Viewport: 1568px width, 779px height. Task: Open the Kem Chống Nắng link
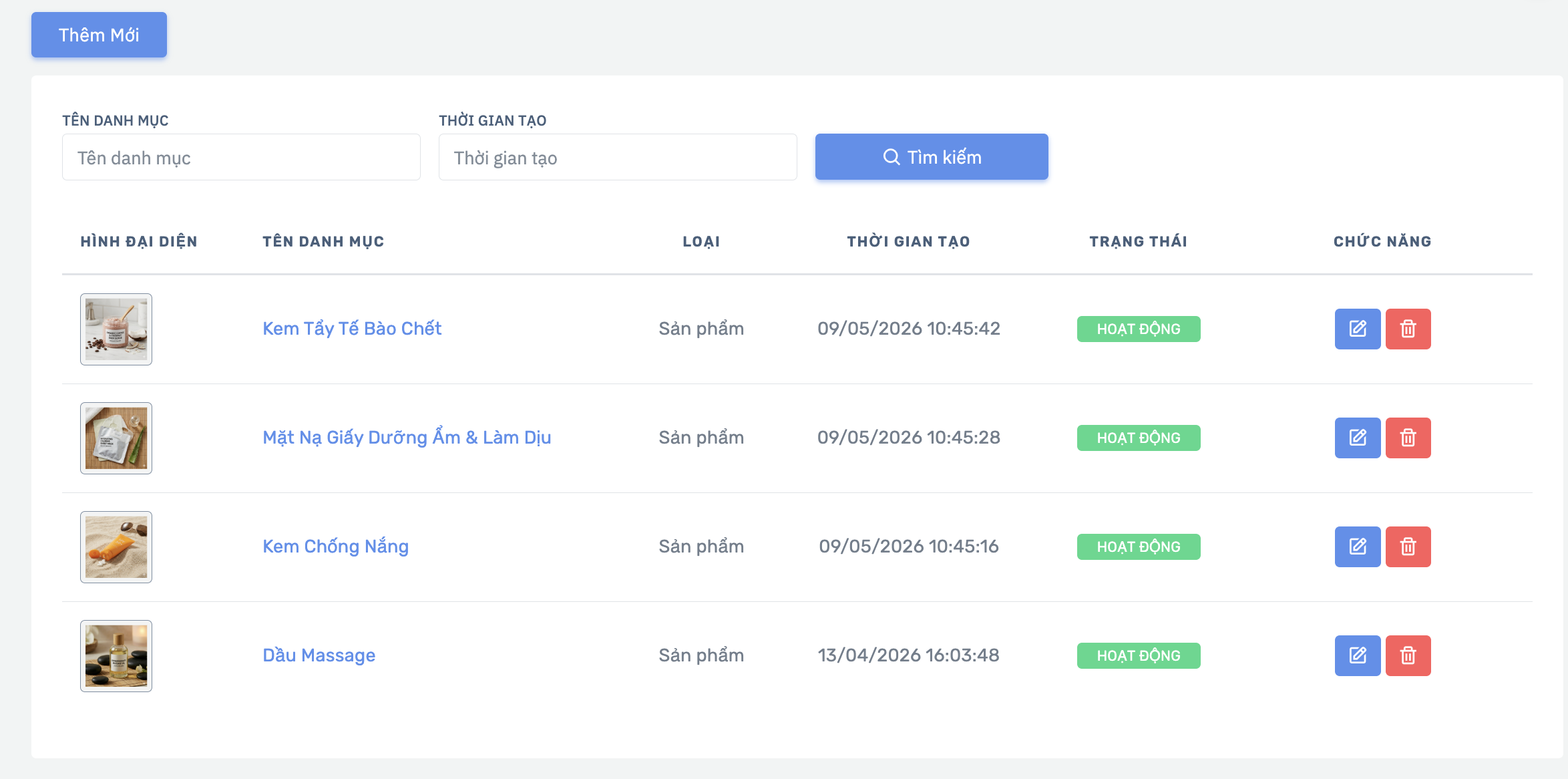[335, 547]
